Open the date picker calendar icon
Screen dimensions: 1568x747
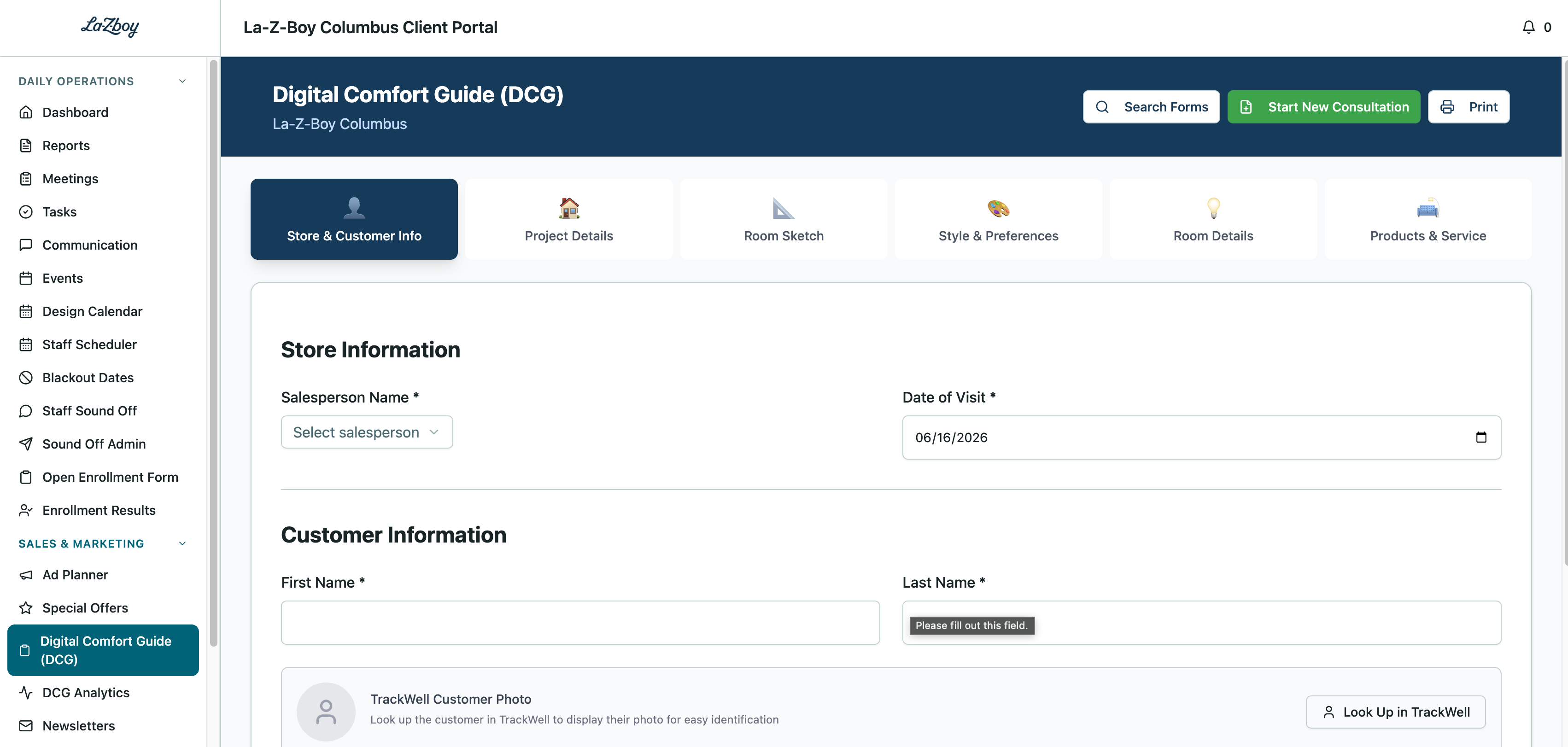click(x=1481, y=437)
